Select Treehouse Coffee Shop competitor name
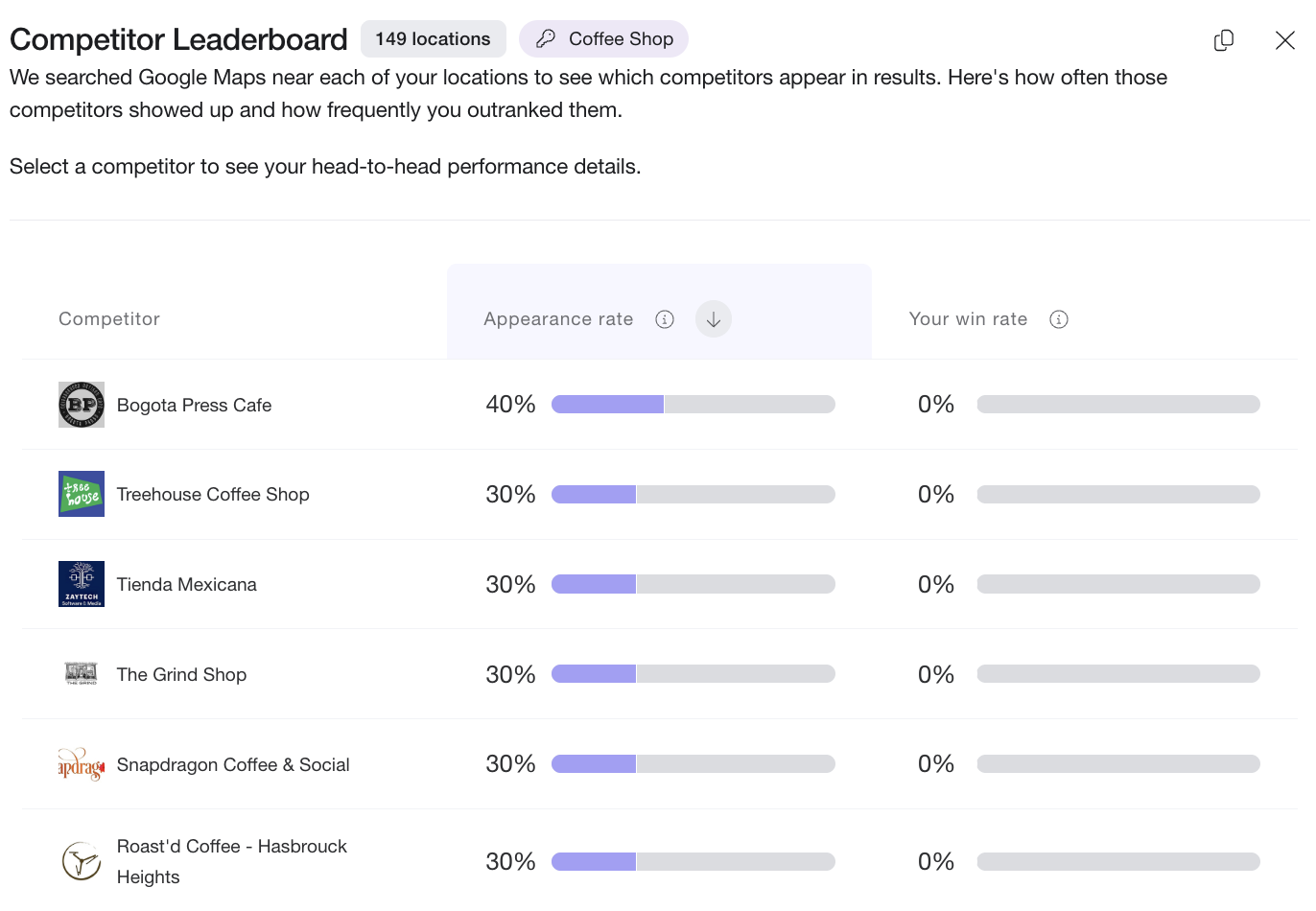This screenshot has width=1316, height=911. (x=213, y=495)
